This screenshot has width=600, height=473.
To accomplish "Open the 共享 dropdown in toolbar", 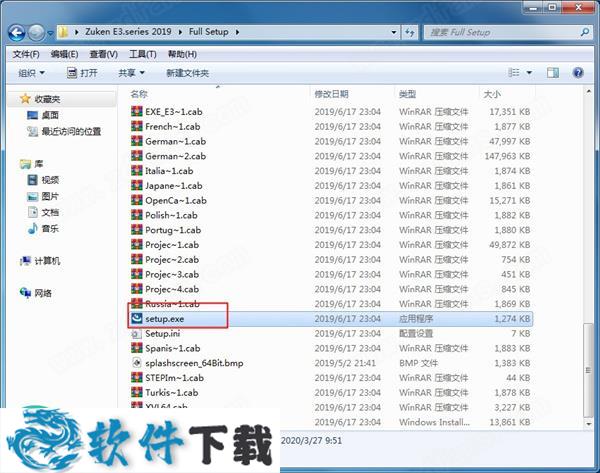I will [x=131, y=73].
